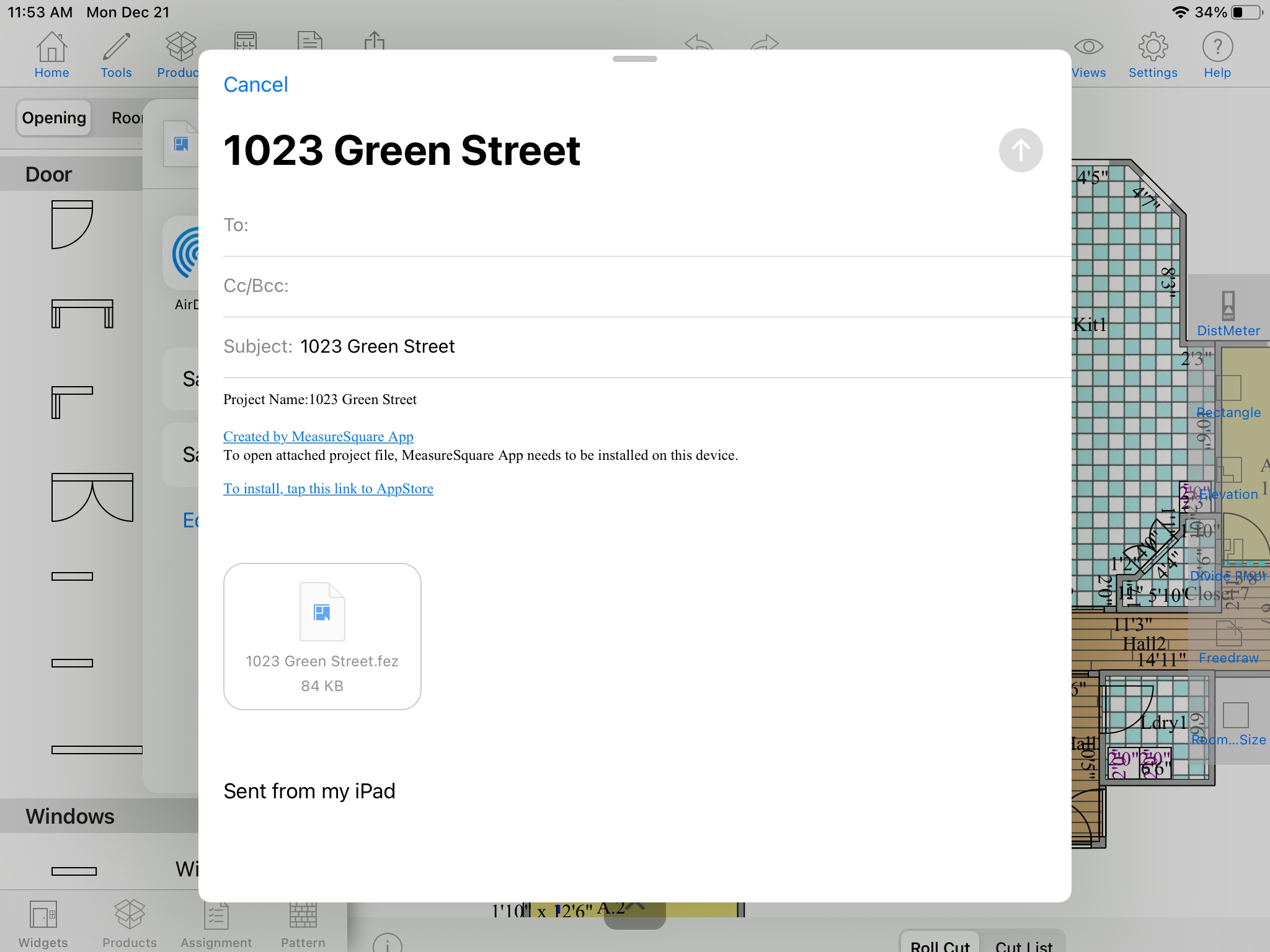Cancel the email draft

[255, 85]
